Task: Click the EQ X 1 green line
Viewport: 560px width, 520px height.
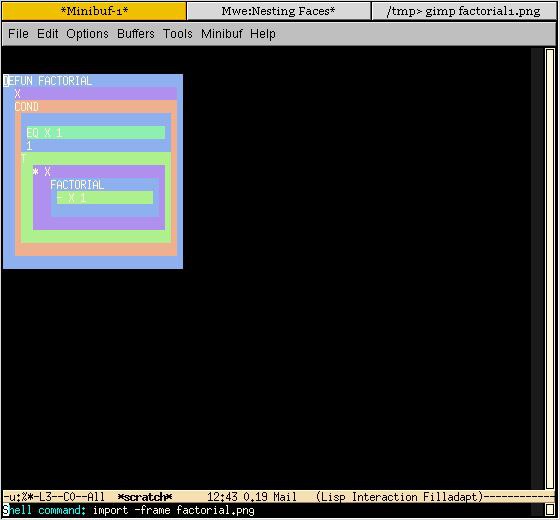Action: pyautogui.click(x=96, y=132)
